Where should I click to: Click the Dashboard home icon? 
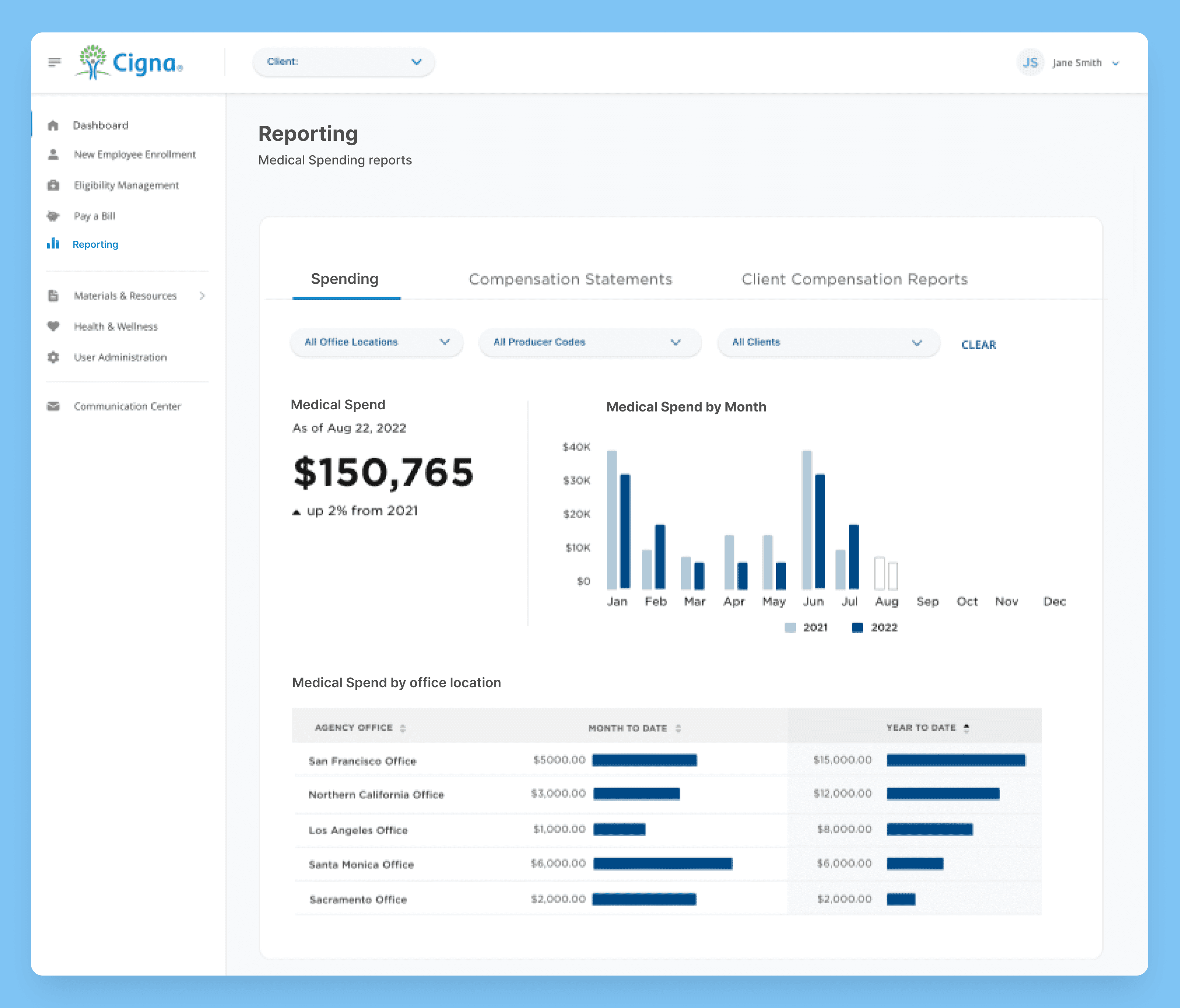pyautogui.click(x=53, y=125)
